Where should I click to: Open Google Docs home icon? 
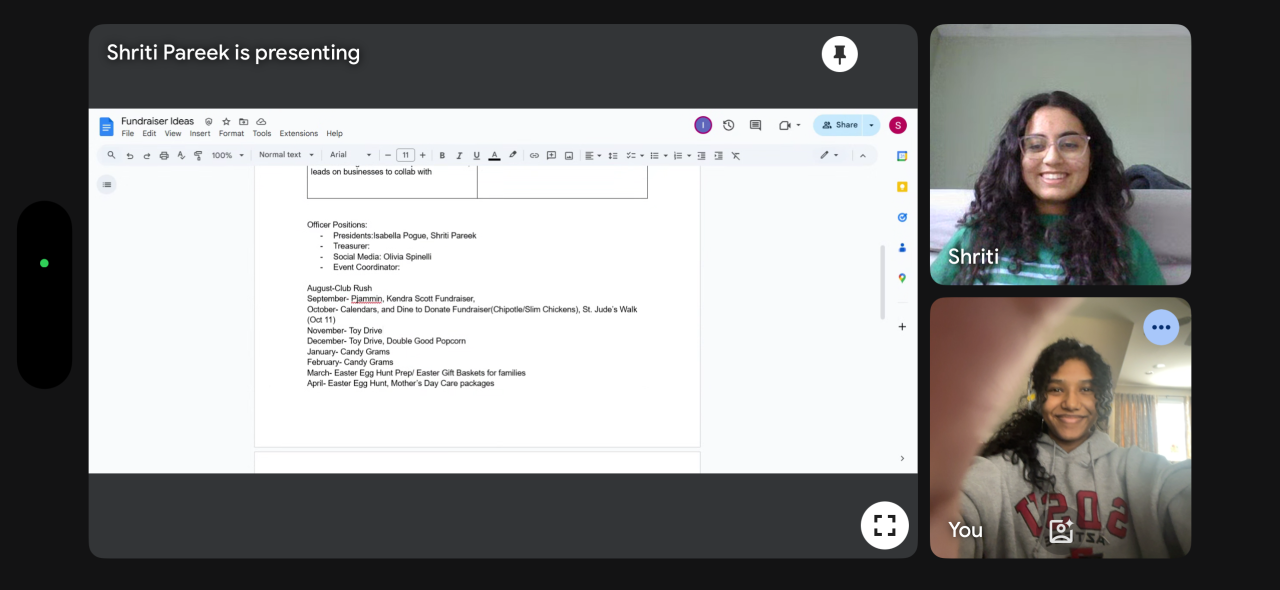pyautogui.click(x=107, y=126)
